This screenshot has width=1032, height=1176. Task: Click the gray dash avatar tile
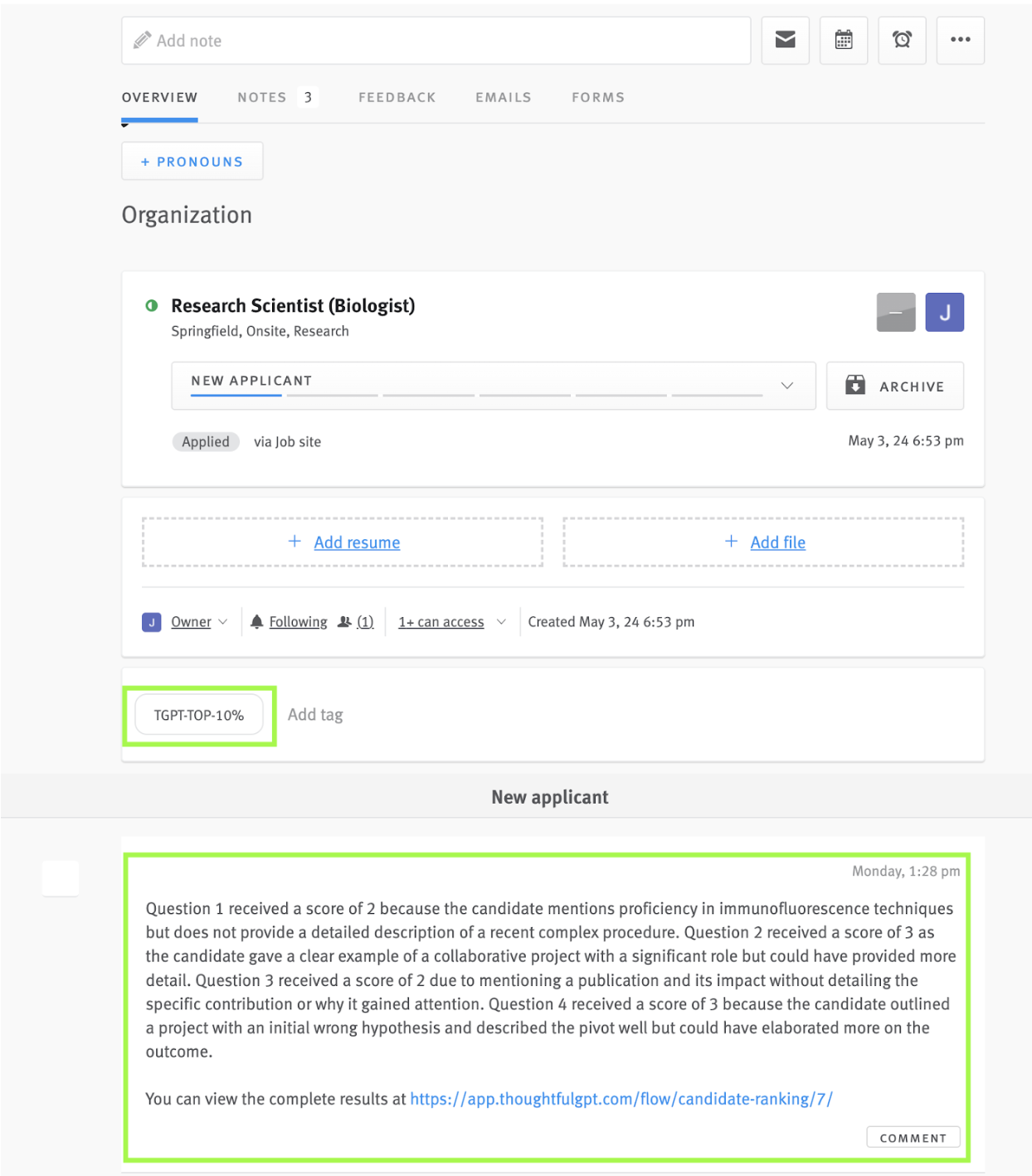click(x=895, y=312)
